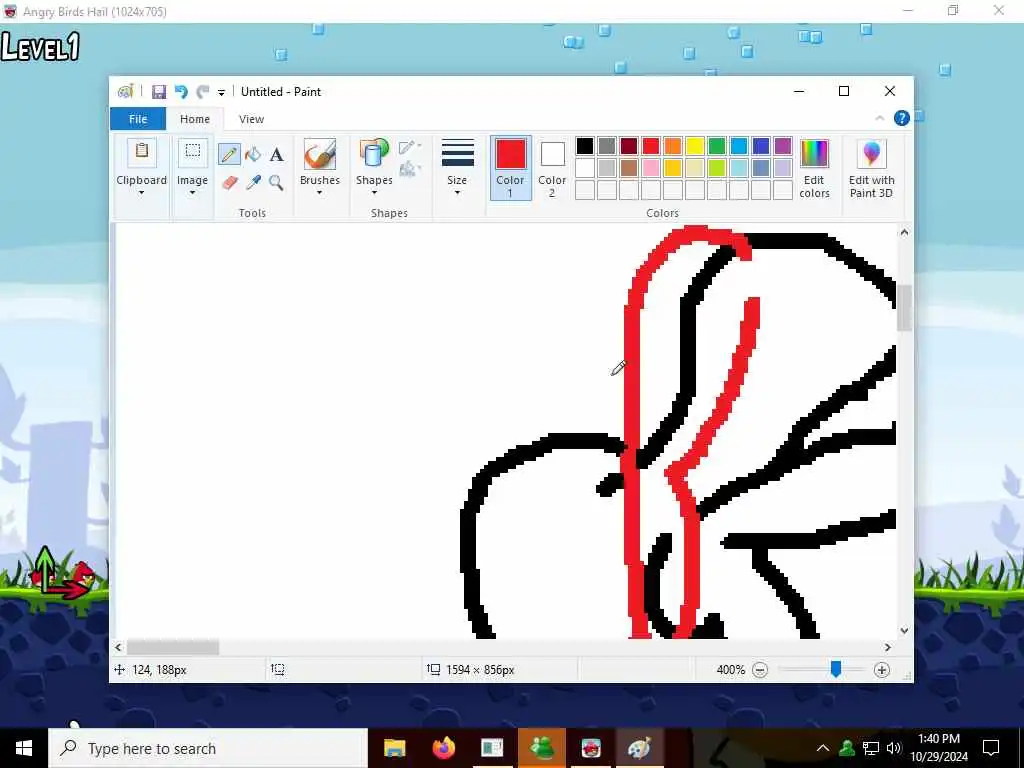Open the Windows Start menu
This screenshot has height=768, width=1024.
[x=24, y=748]
